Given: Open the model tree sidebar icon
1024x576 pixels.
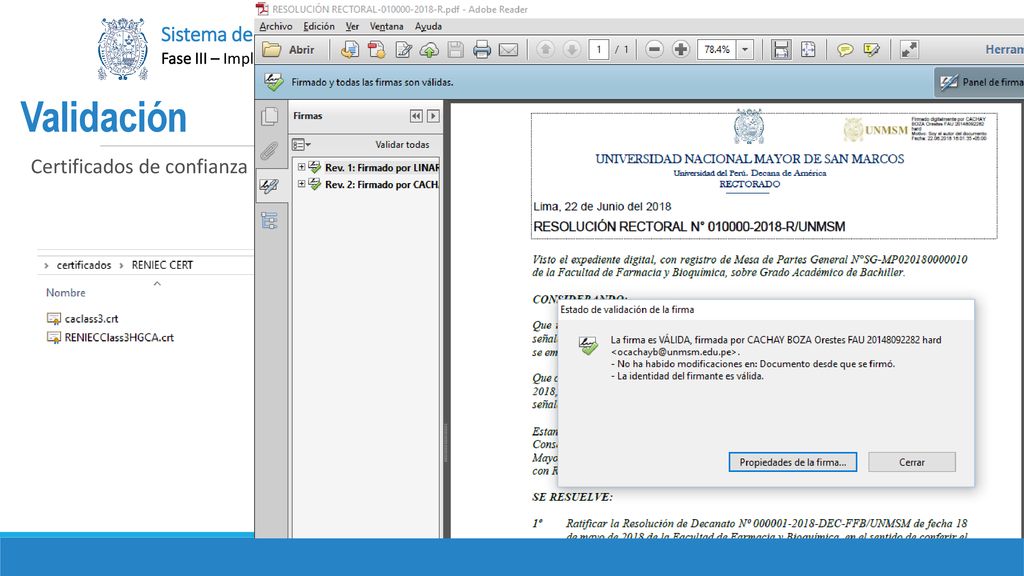Looking at the screenshot, I should point(269,221).
